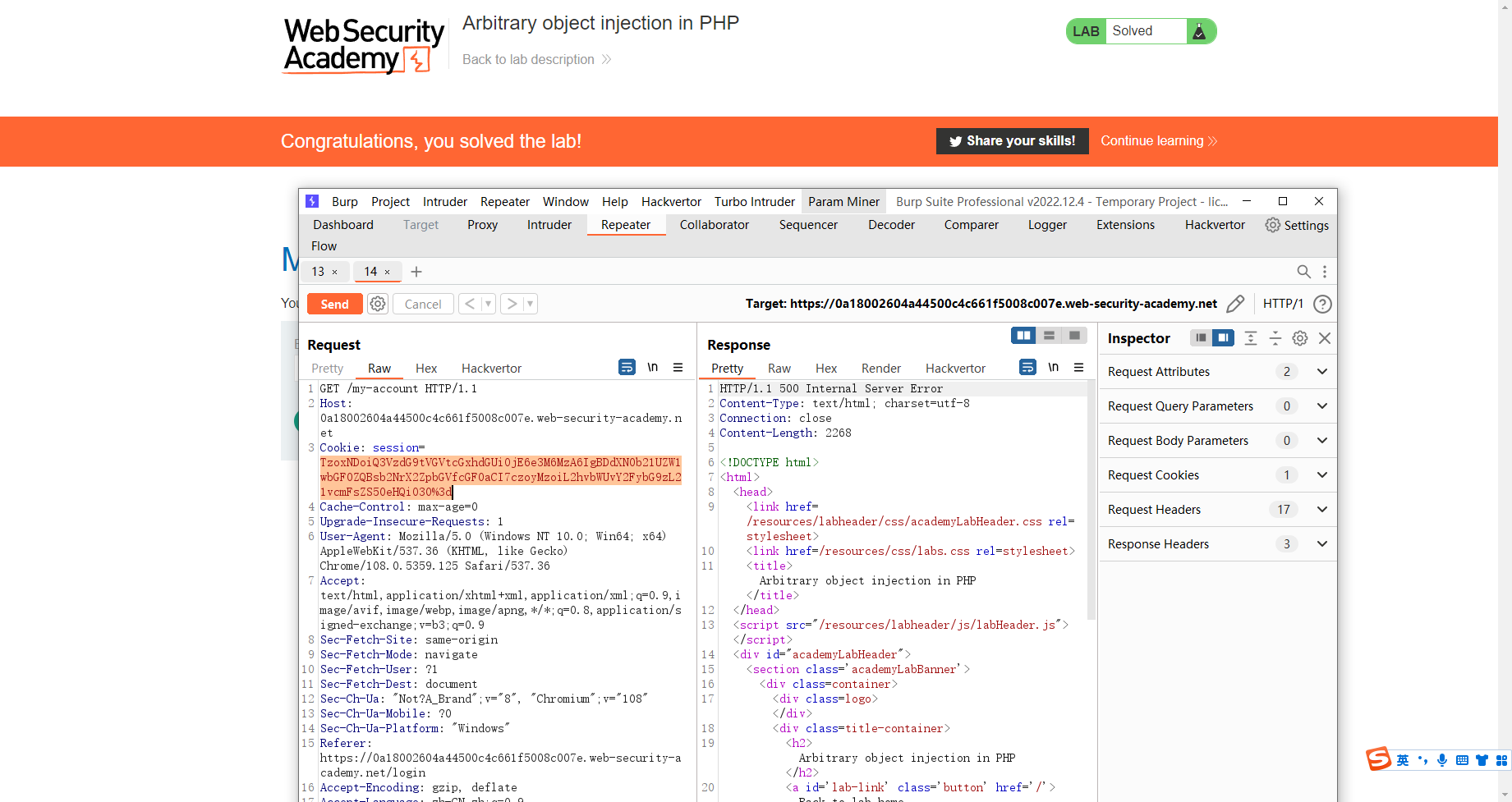
Task: Go to previous request history arrow
Action: point(470,304)
